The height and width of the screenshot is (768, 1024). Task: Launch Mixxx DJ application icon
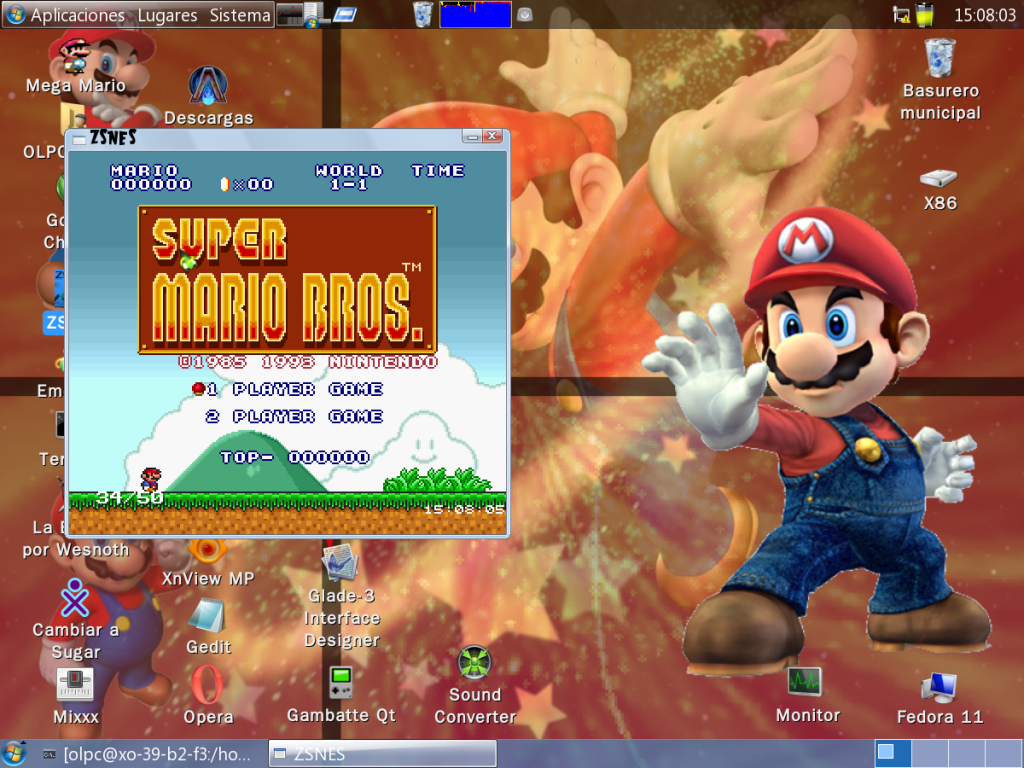coord(75,697)
